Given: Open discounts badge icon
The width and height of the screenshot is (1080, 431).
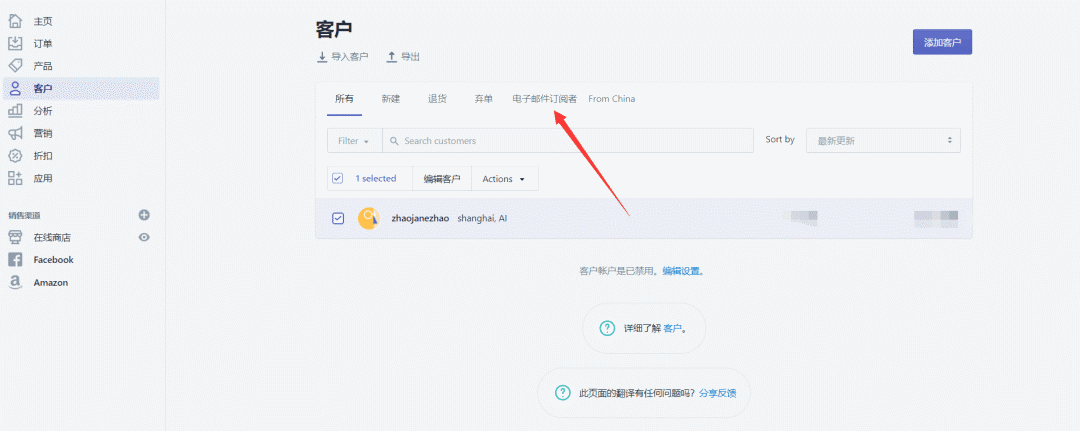Looking at the screenshot, I should (x=15, y=156).
